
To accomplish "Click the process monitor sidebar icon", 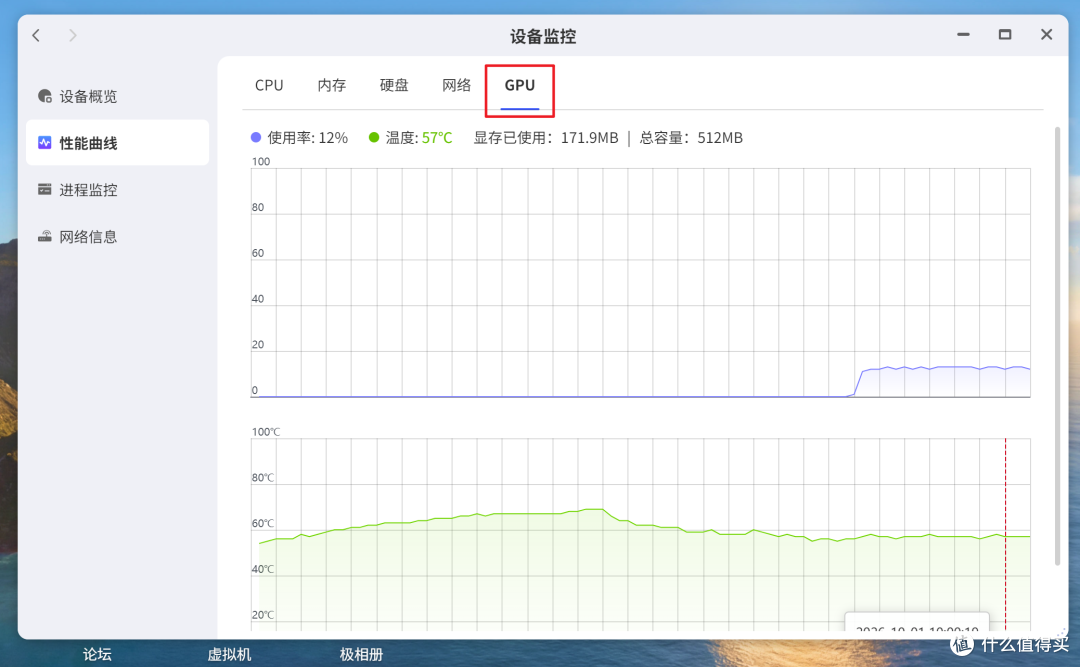I will coord(45,189).
